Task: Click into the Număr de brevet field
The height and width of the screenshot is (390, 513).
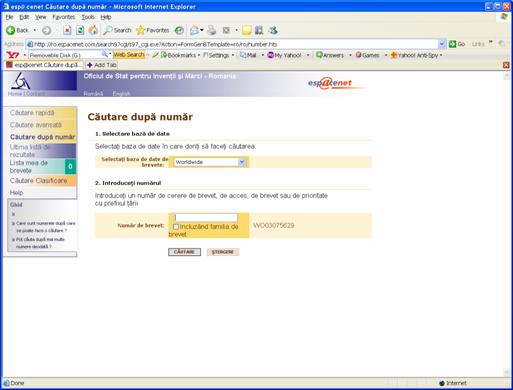Action: (x=206, y=218)
